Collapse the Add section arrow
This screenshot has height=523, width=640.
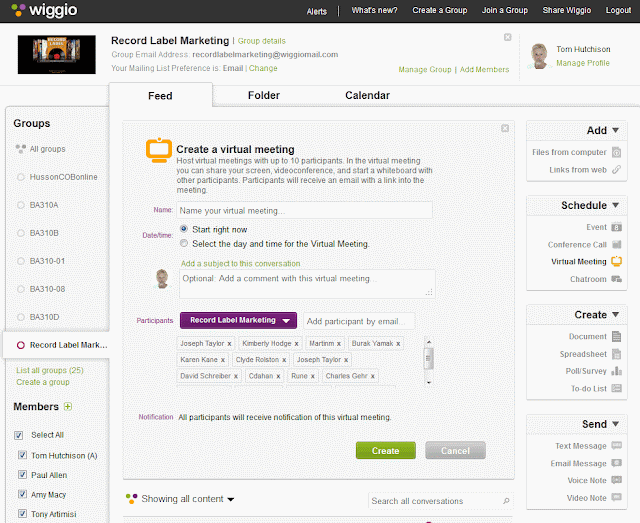coord(616,130)
